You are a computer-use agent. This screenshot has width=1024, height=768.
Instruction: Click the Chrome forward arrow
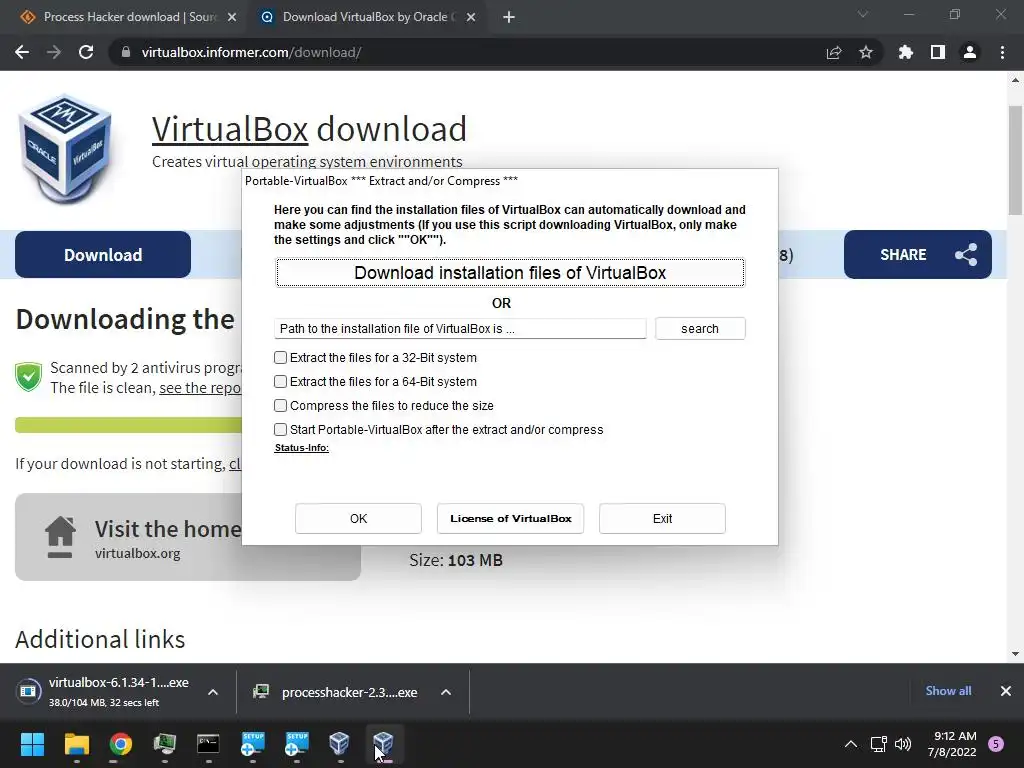(54, 52)
